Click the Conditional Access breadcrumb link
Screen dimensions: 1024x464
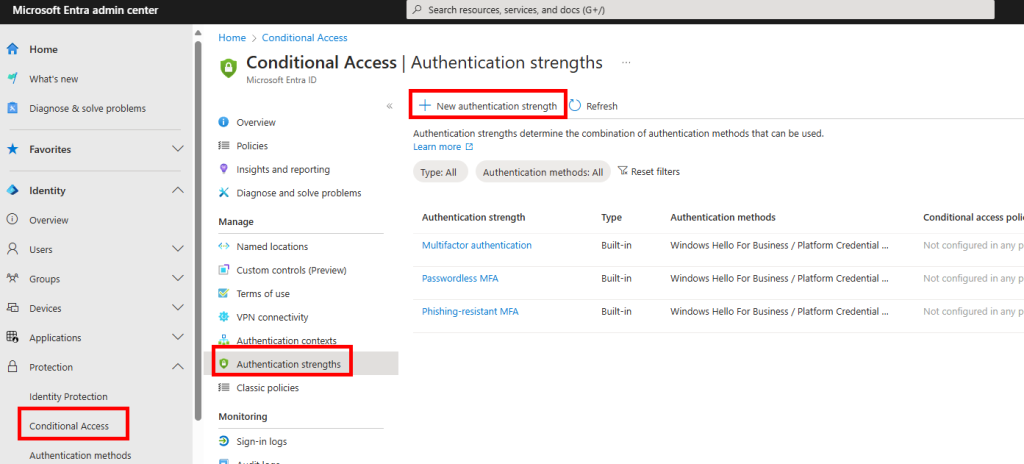[305, 38]
